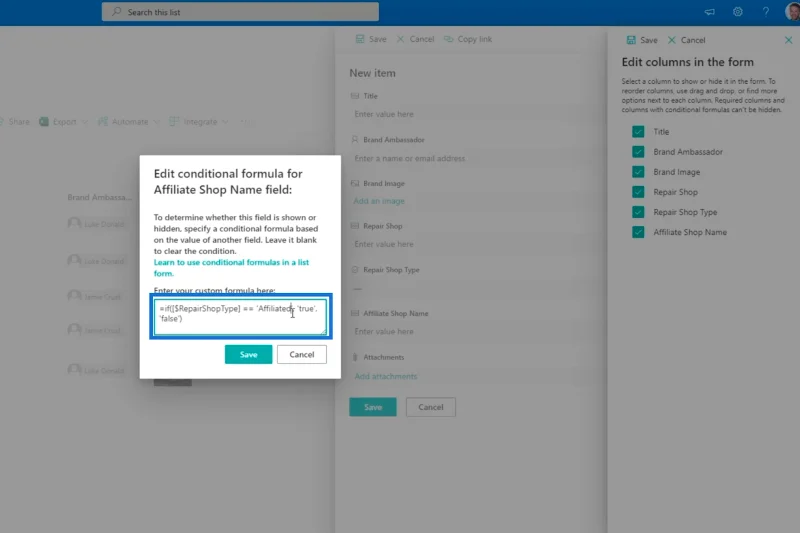Open the megaphone feedback icon

tap(710, 12)
